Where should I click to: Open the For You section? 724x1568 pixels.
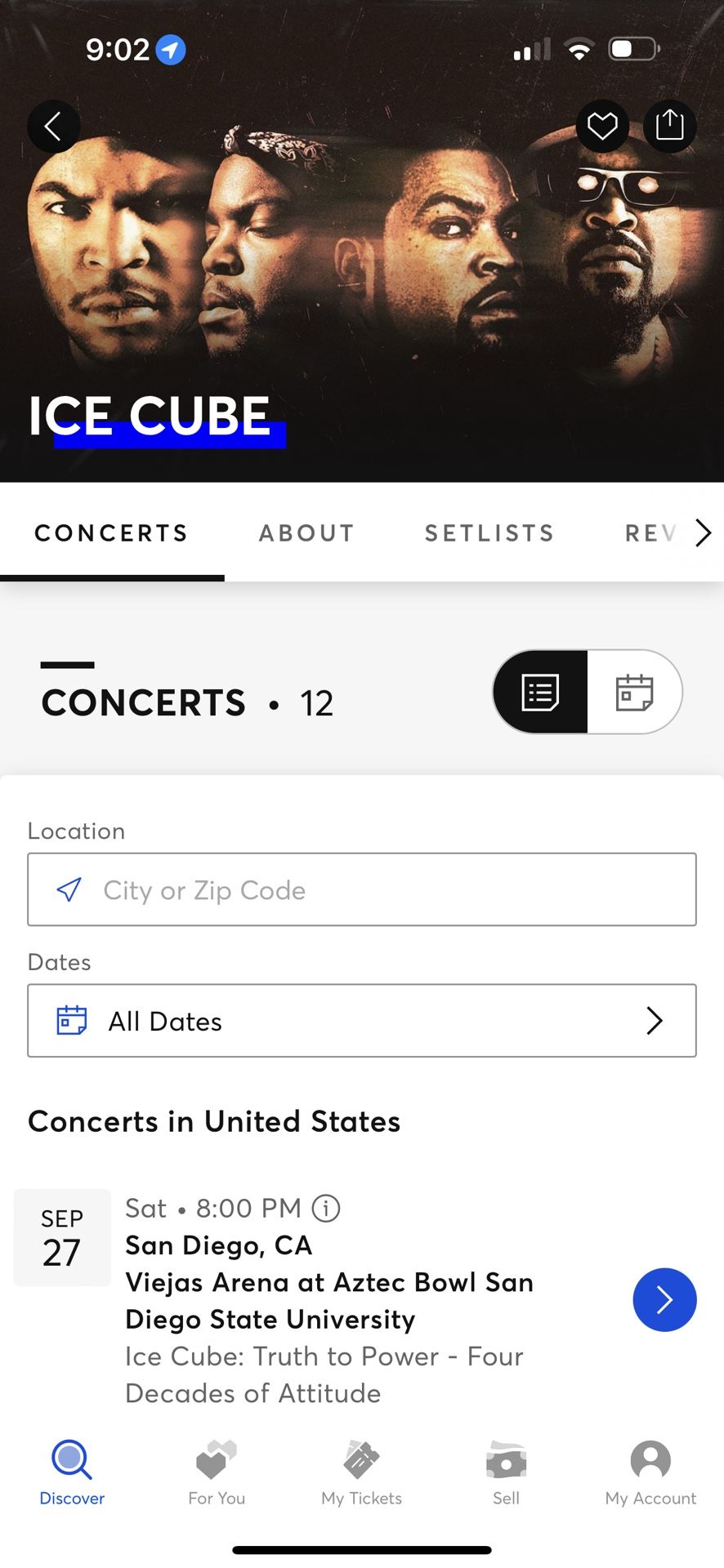coord(217,1472)
